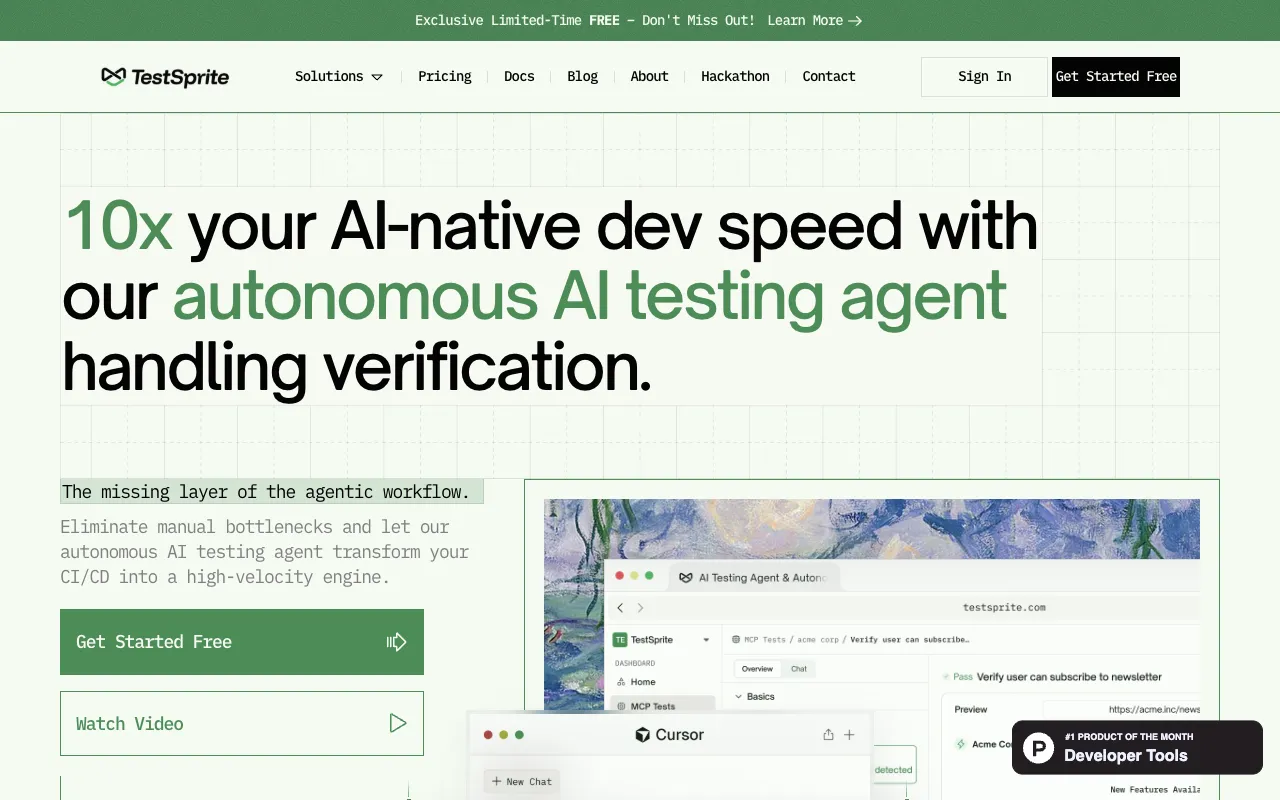Click the plus icon in Cursor title bar
Image resolution: width=1280 pixels, height=800 pixels.
point(849,735)
